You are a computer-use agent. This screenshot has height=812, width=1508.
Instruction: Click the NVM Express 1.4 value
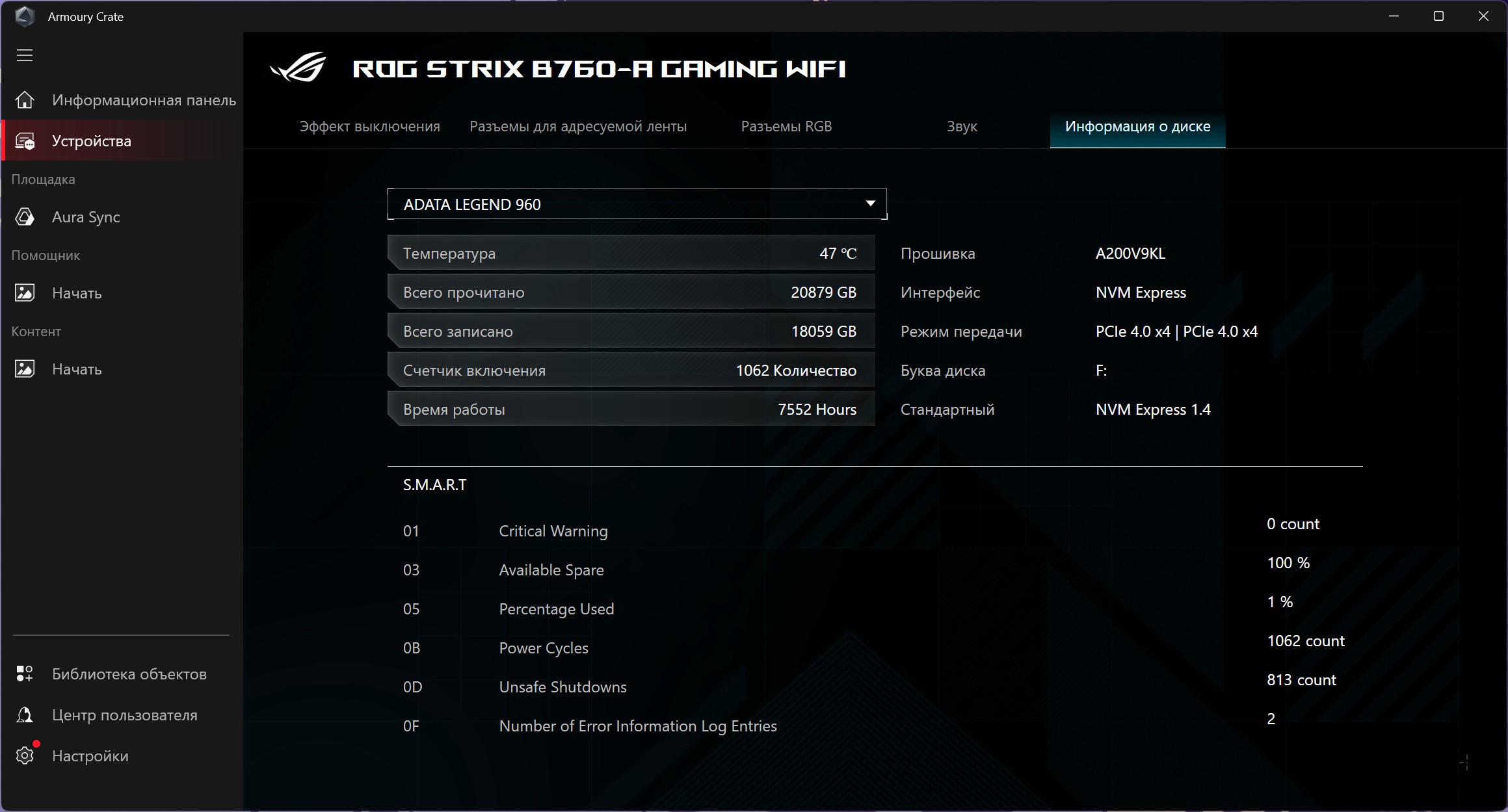coord(1153,410)
